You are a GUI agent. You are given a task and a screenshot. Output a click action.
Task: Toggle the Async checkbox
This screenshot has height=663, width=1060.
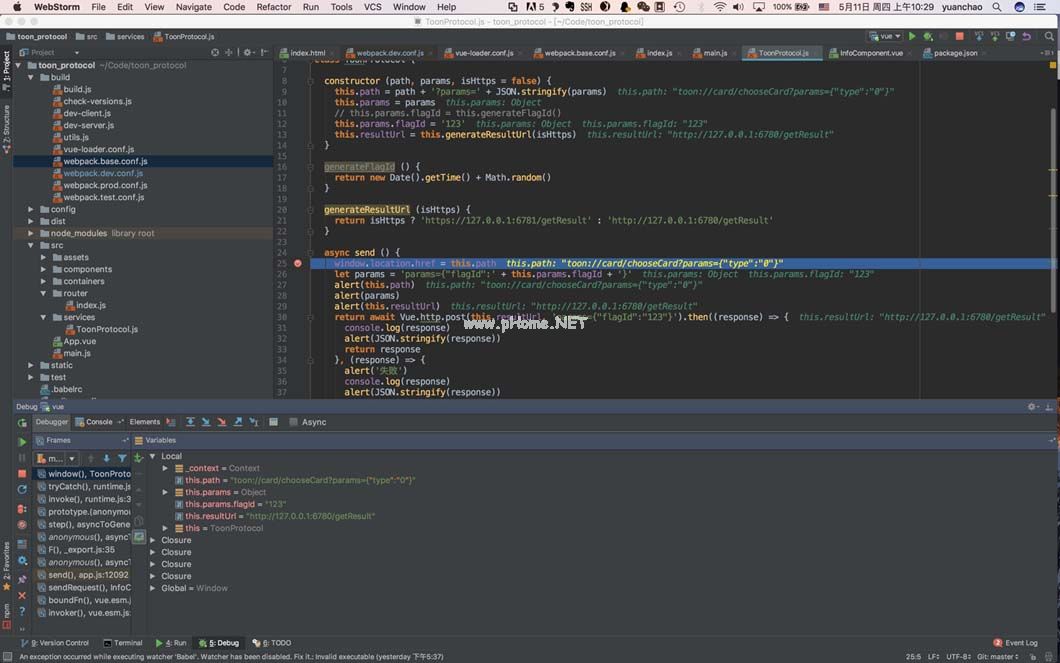[x=293, y=422]
